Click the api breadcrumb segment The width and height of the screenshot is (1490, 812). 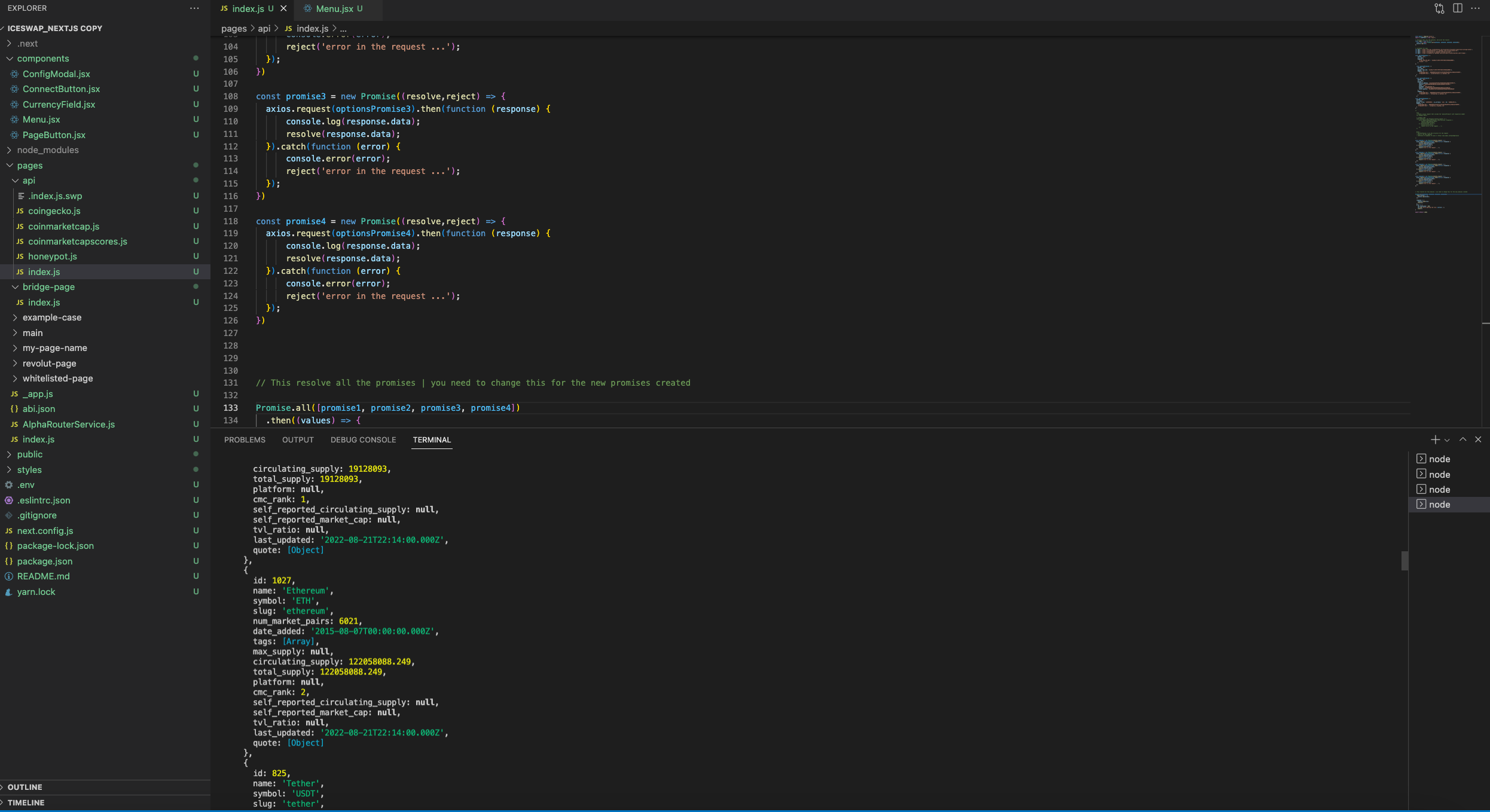264,29
